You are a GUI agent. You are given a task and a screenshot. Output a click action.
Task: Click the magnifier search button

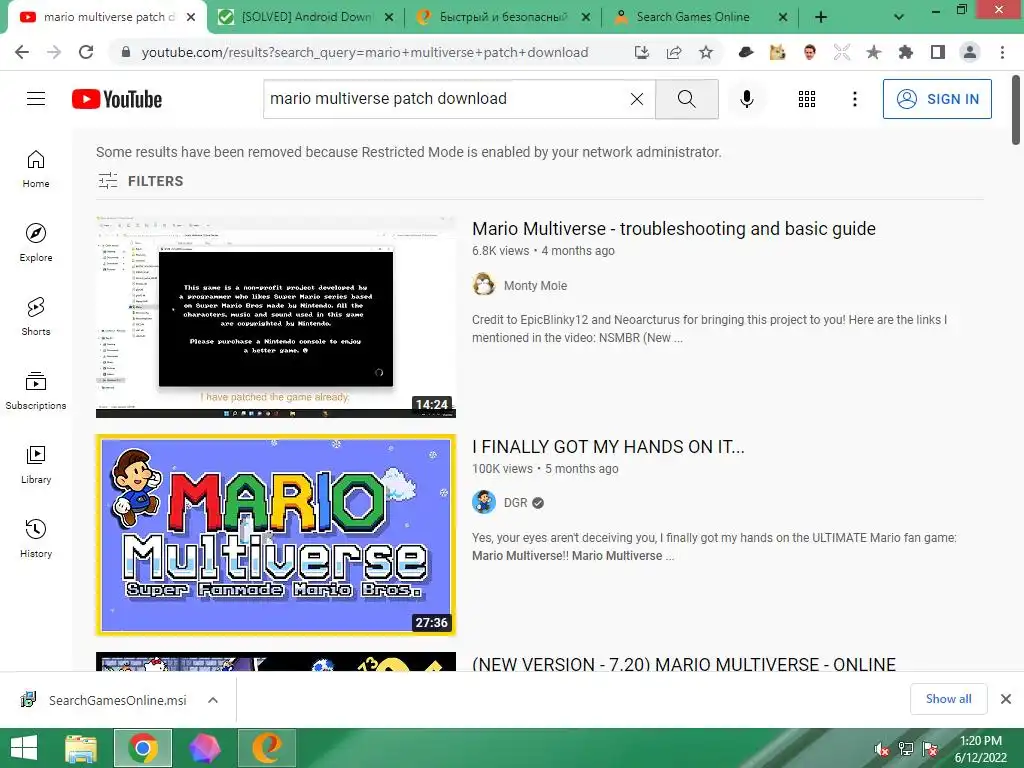tap(686, 99)
